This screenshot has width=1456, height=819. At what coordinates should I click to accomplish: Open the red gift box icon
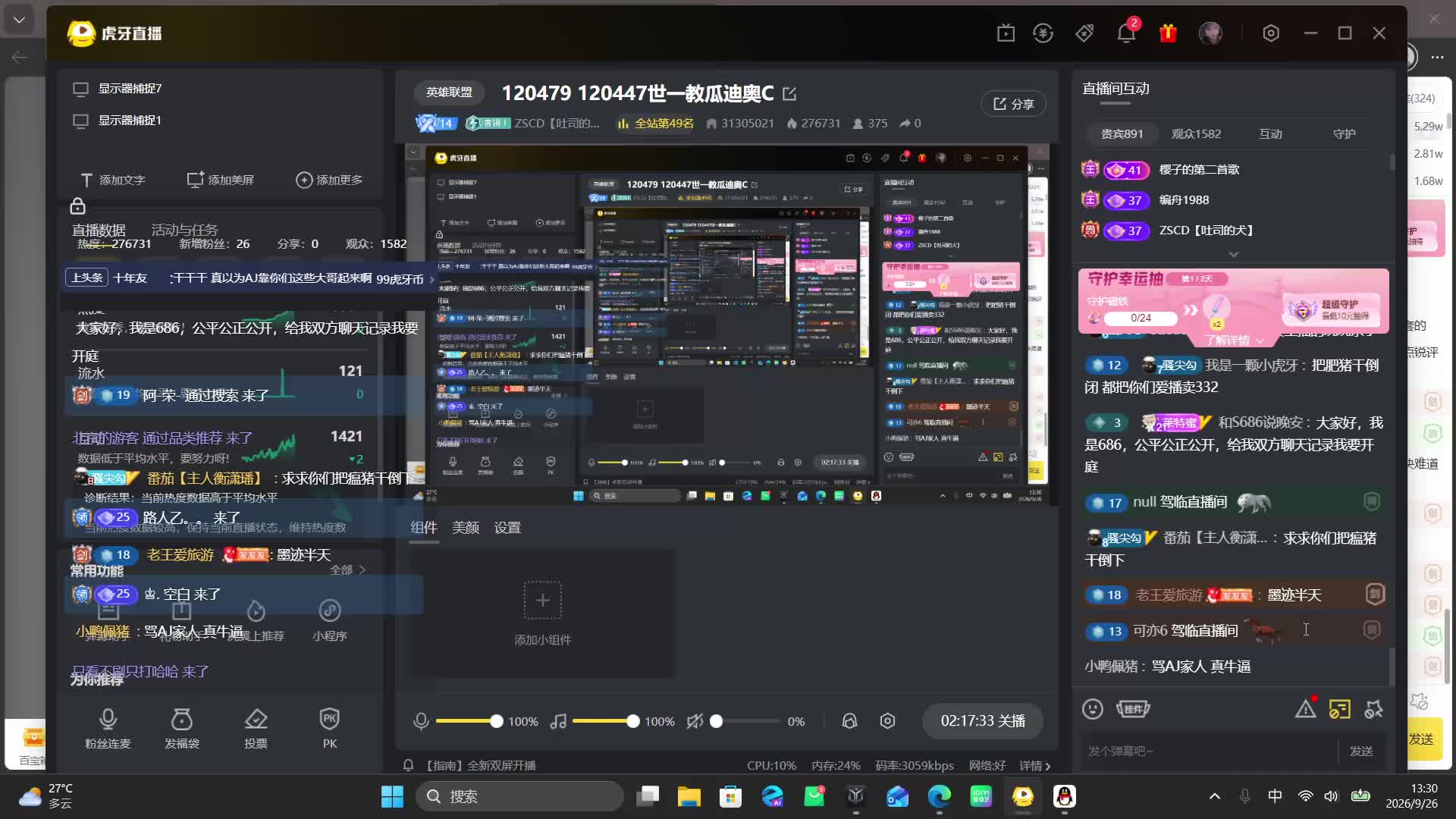[1168, 33]
